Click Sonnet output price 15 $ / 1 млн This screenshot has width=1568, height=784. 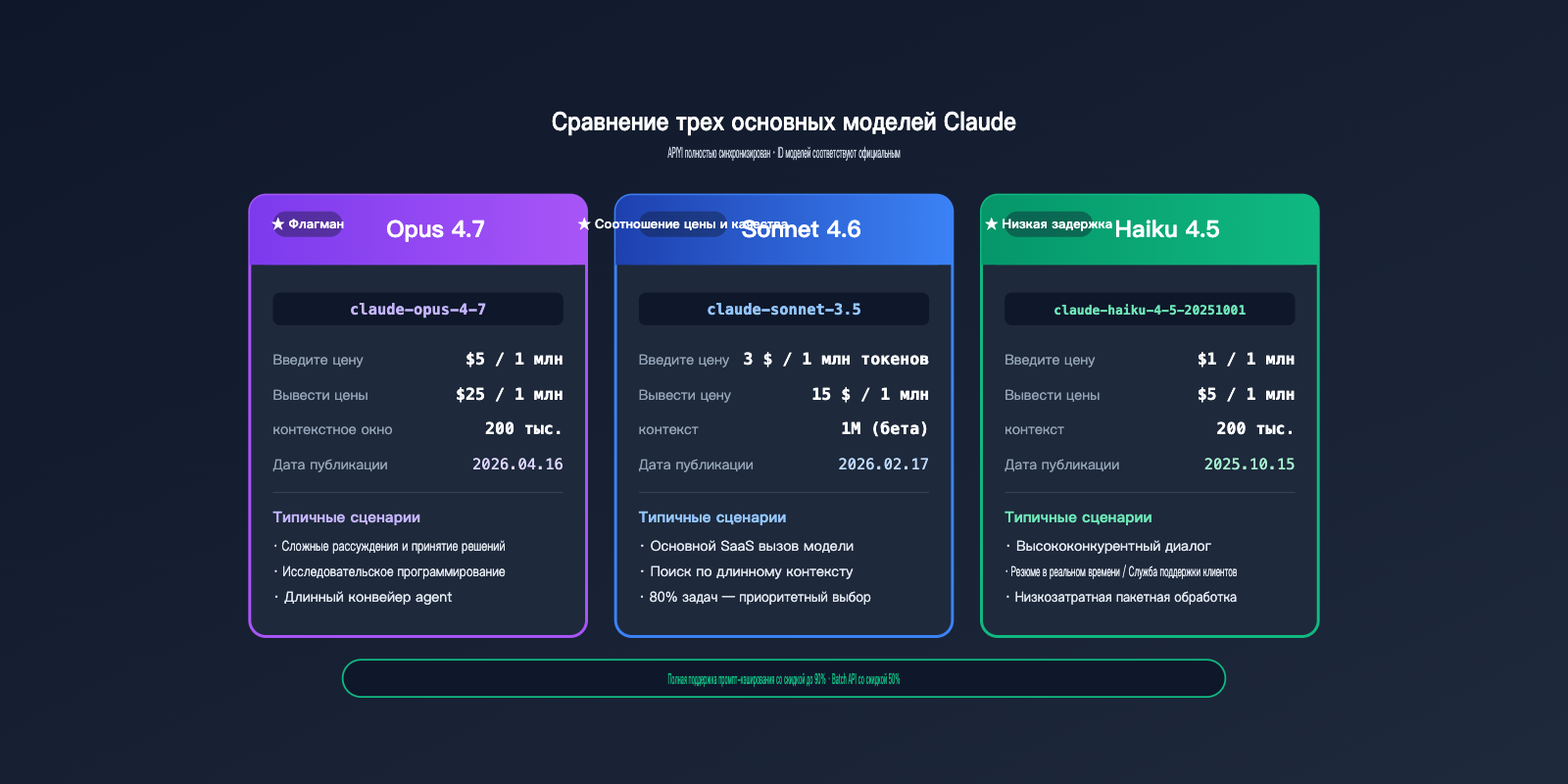[870, 395]
